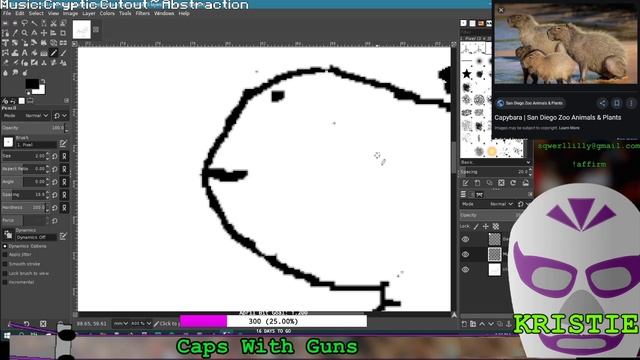
Task: Open the Windows menu
Action: [164, 13]
